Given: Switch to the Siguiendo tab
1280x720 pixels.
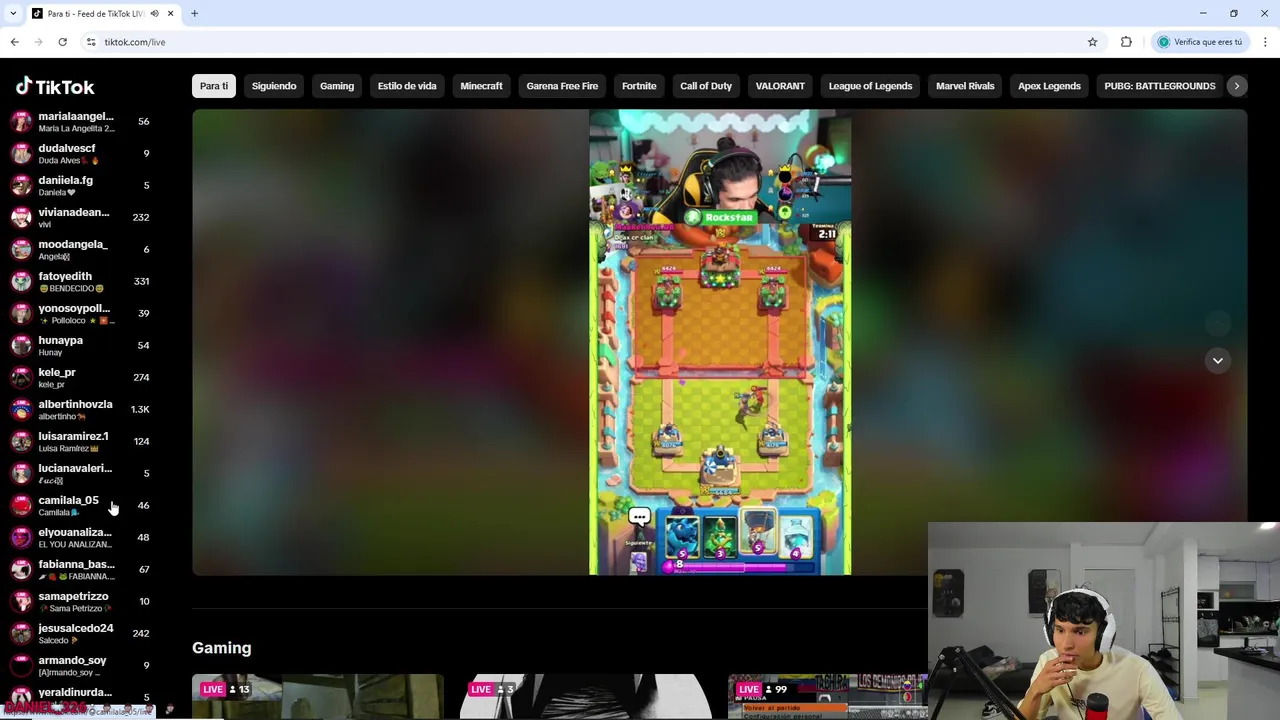Looking at the screenshot, I should [x=274, y=86].
